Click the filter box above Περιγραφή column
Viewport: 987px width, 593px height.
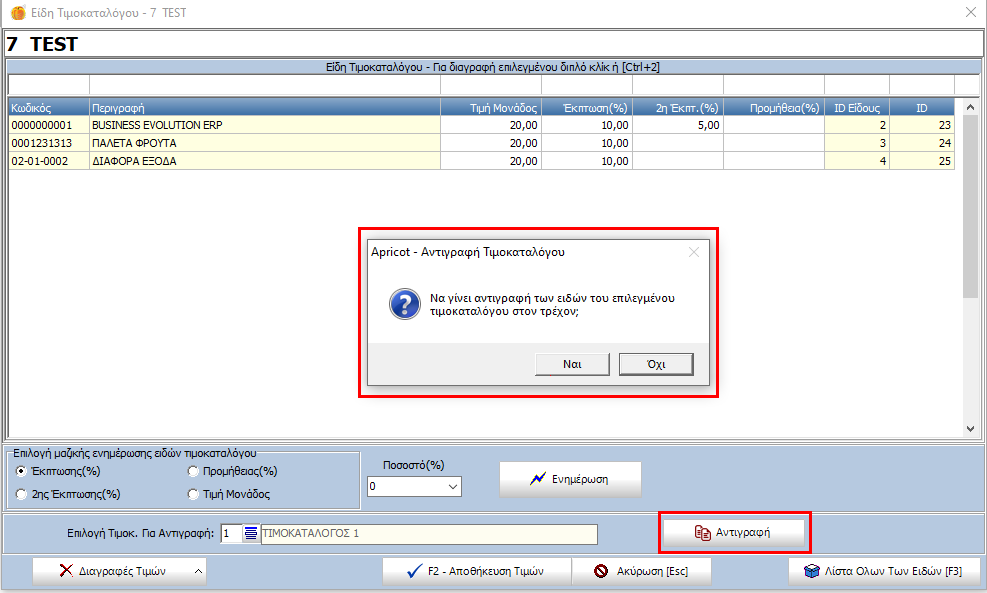coord(265,84)
